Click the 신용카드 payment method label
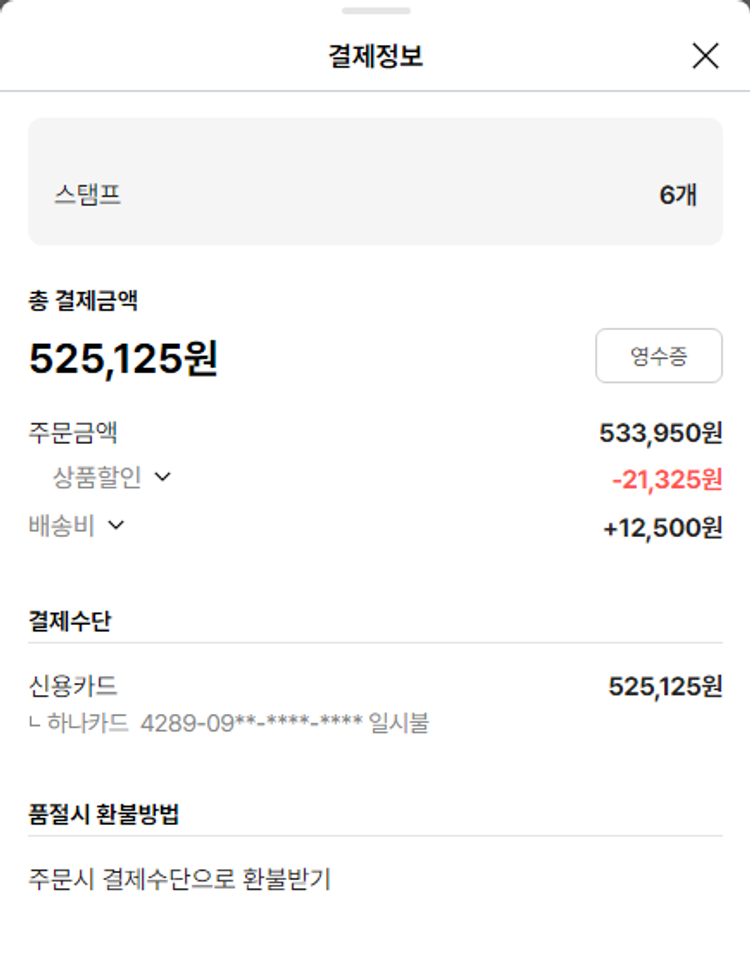The image size is (750, 972). [x=74, y=686]
